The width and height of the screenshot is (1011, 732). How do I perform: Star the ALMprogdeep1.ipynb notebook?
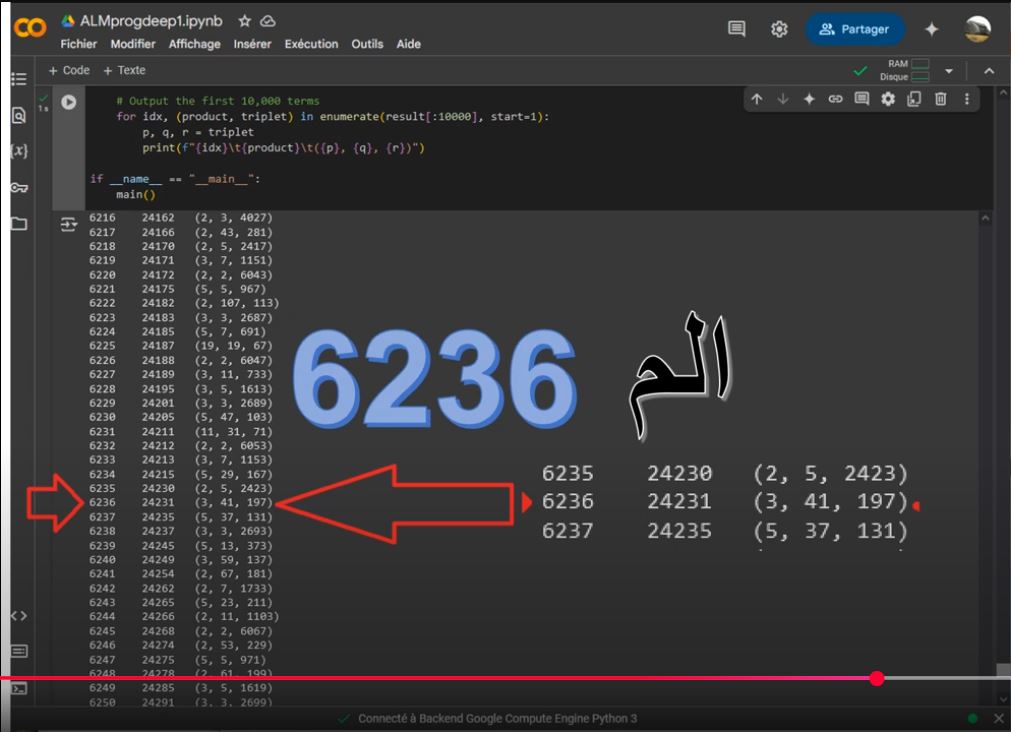[x=242, y=22]
